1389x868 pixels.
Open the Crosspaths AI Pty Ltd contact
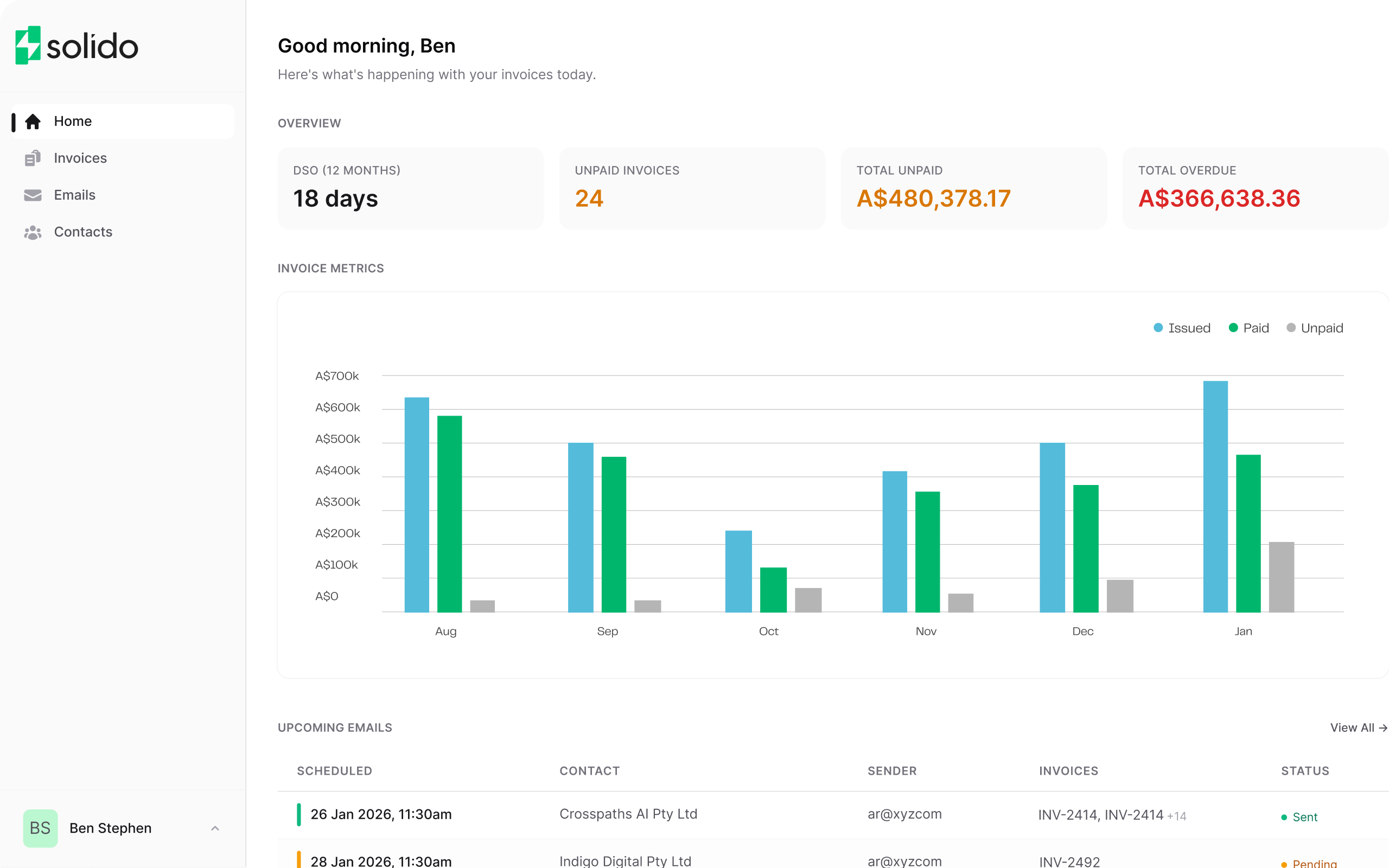pyautogui.click(x=628, y=814)
